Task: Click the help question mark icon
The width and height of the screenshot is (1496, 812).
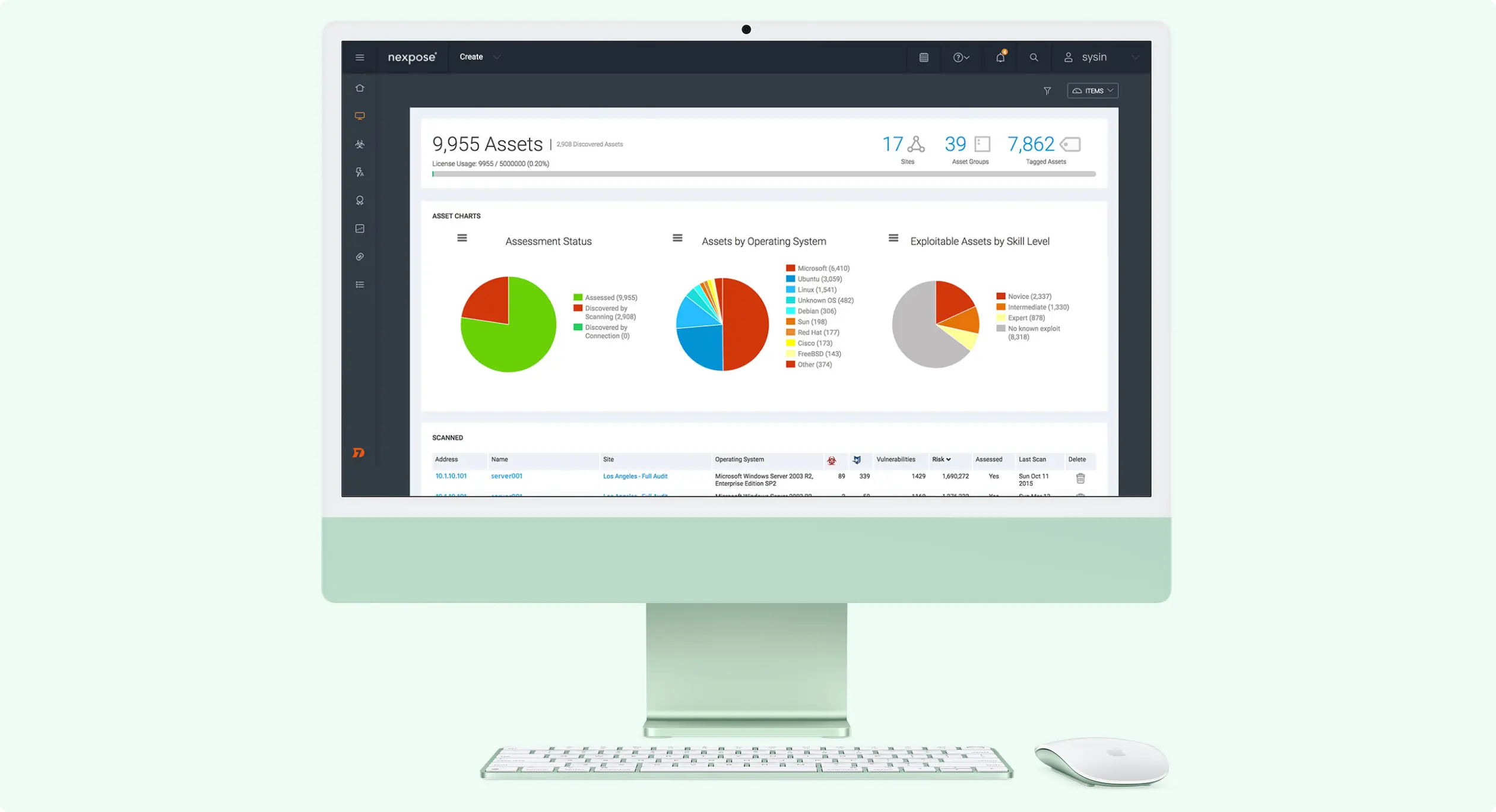Action: 959,57
